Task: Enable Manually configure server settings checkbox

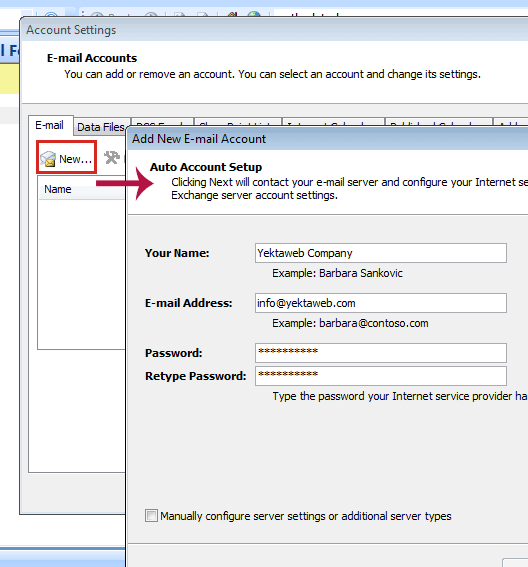Action: 151,515
